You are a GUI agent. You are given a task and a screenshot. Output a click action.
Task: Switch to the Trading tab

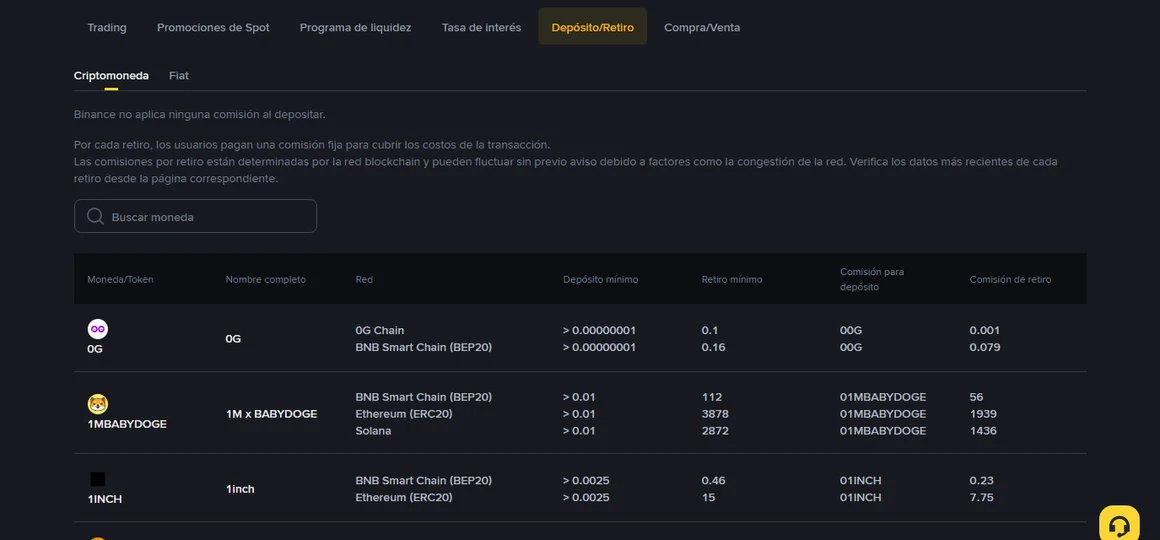(x=107, y=27)
